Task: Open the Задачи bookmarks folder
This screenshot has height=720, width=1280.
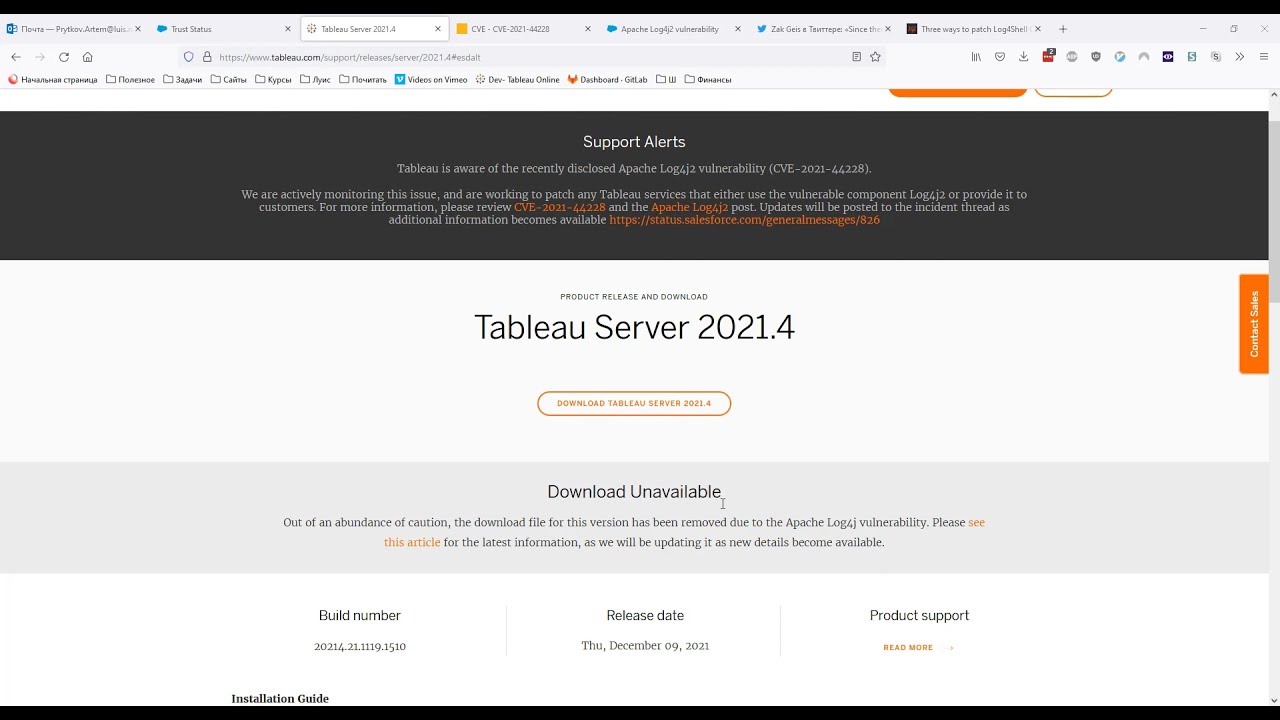Action: (x=183, y=79)
